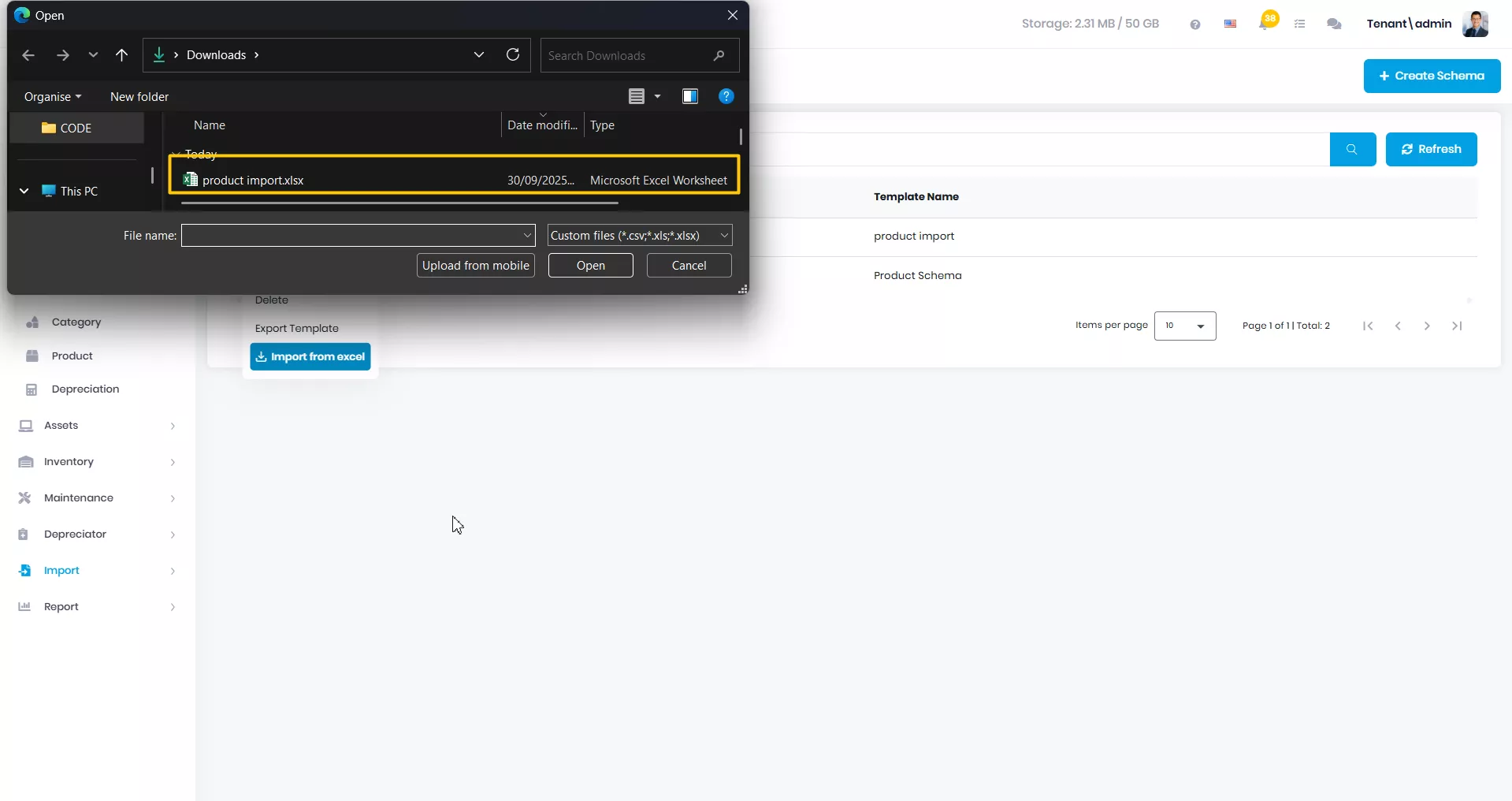Open file dialog help

coord(726,96)
